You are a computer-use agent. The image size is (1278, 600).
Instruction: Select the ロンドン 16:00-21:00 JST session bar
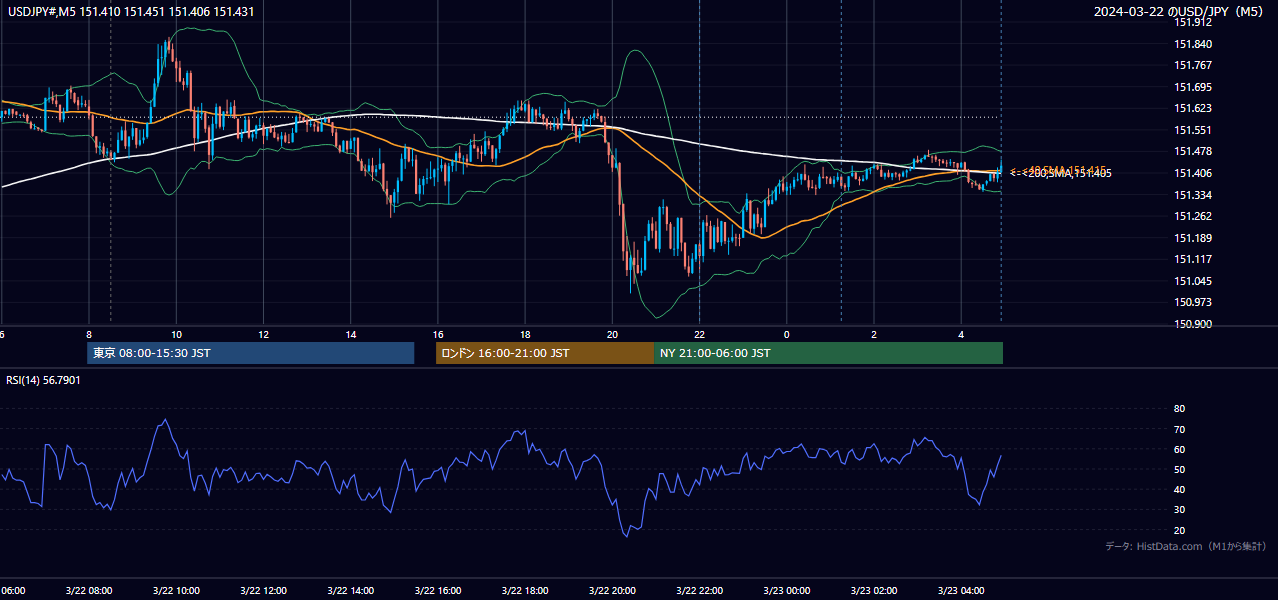click(545, 353)
